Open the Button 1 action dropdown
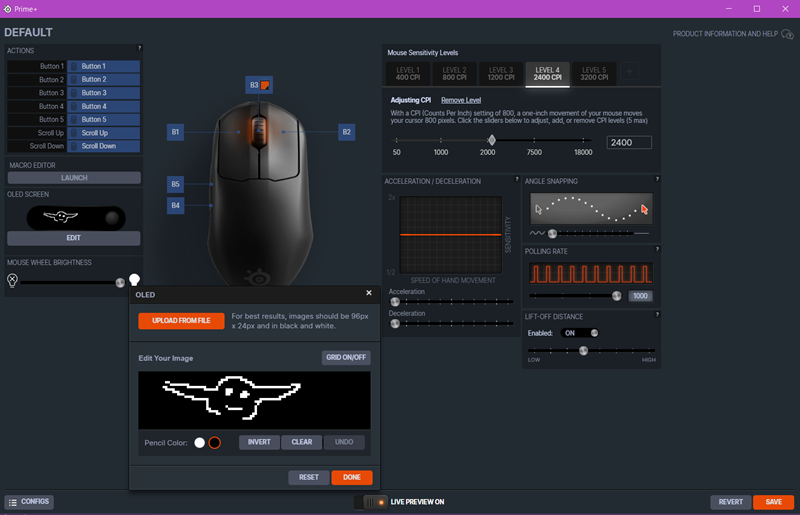800x515 pixels. click(104, 66)
